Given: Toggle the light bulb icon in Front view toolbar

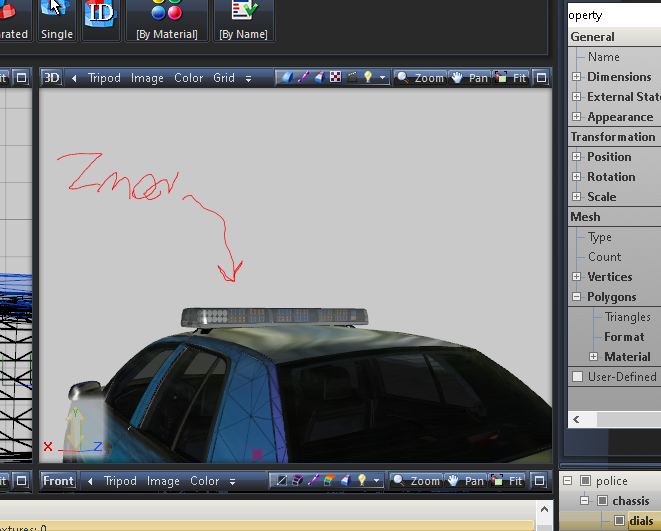Looking at the screenshot, I should [x=362, y=481].
